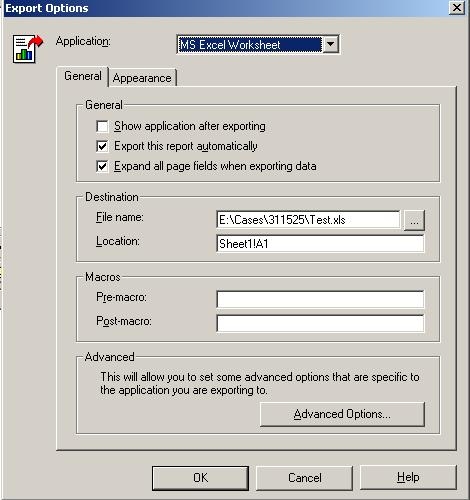Click the file browse ellipsis button
Image resolution: width=470 pixels, height=500 pixels.
click(x=414, y=220)
